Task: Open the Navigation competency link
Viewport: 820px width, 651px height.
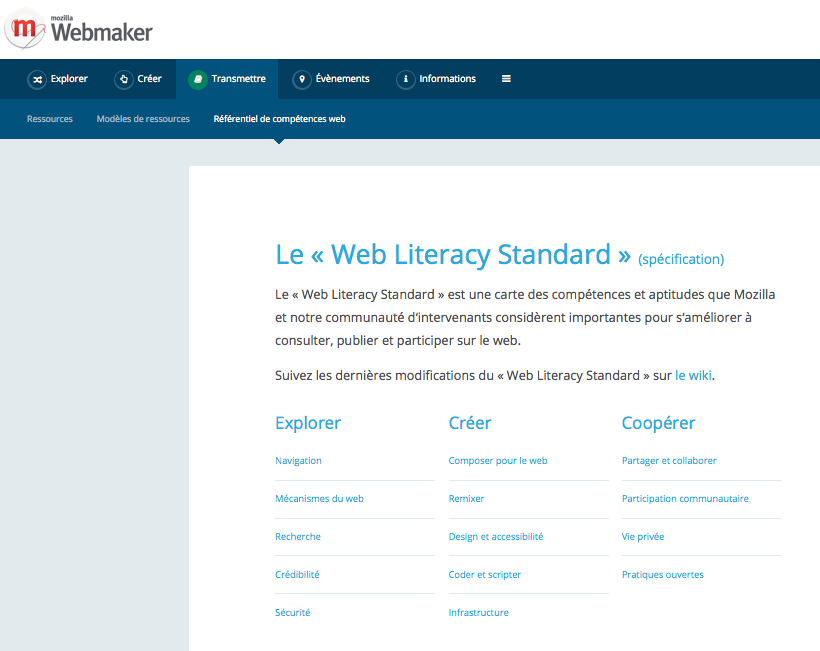Action: [x=298, y=461]
